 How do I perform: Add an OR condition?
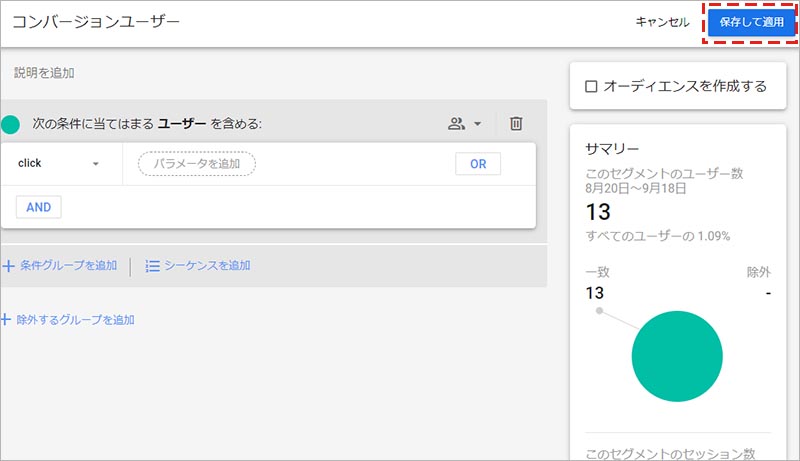tap(478, 164)
